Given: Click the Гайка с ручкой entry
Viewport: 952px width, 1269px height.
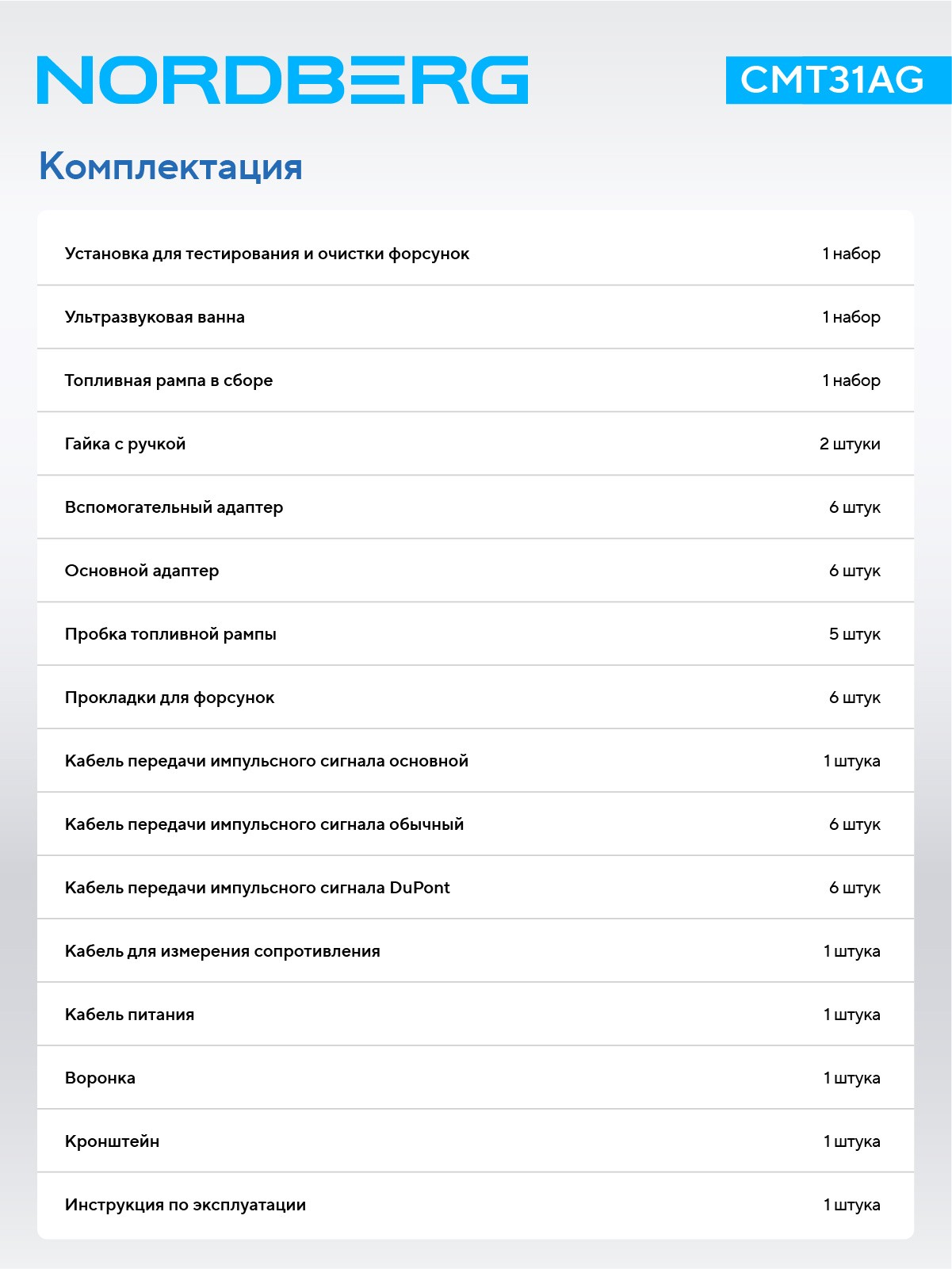Looking at the screenshot, I should click(476, 444).
